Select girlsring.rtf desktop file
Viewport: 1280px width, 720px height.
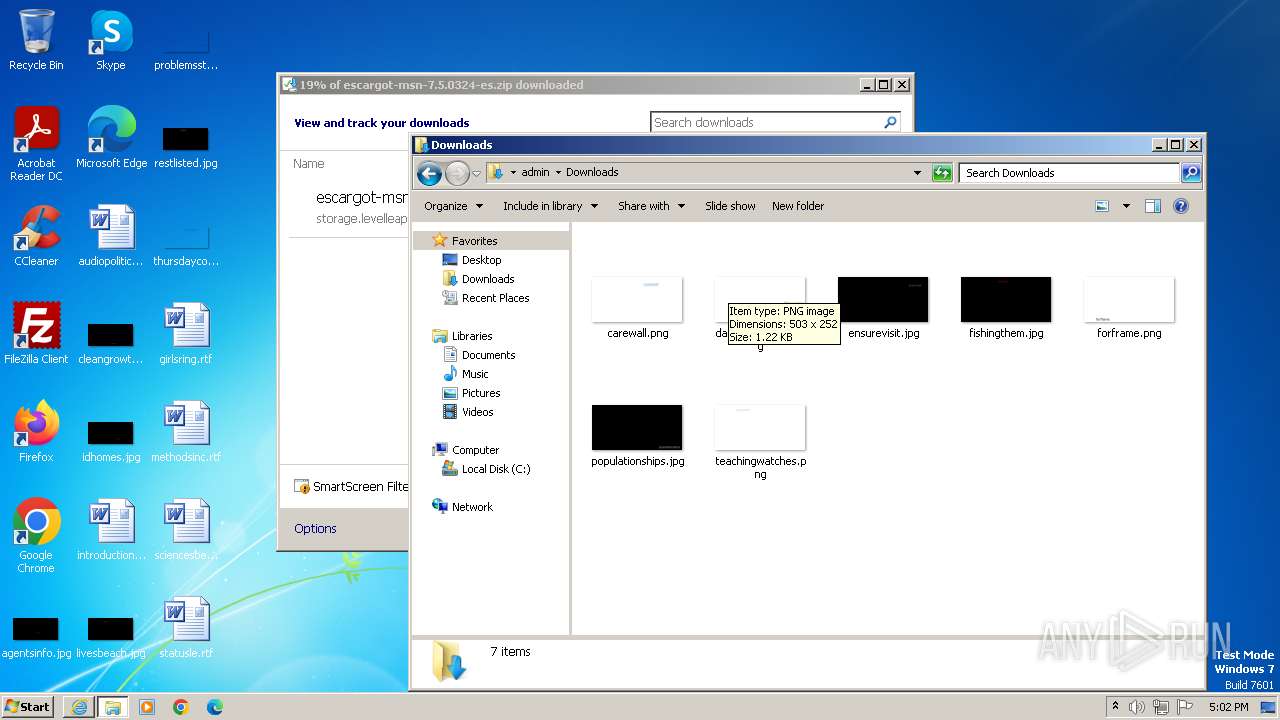186,334
